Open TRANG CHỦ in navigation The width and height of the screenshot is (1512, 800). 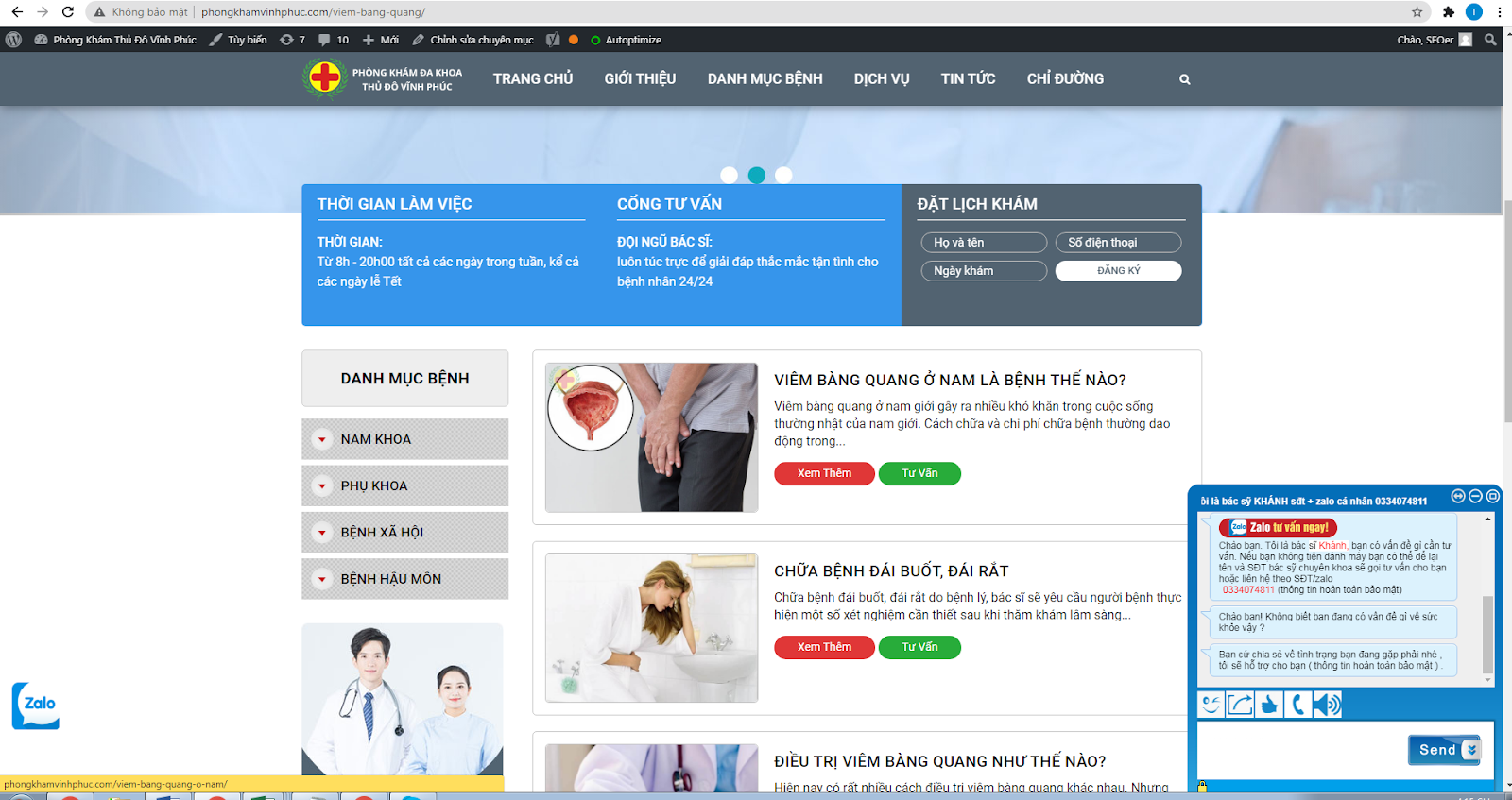[533, 79]
